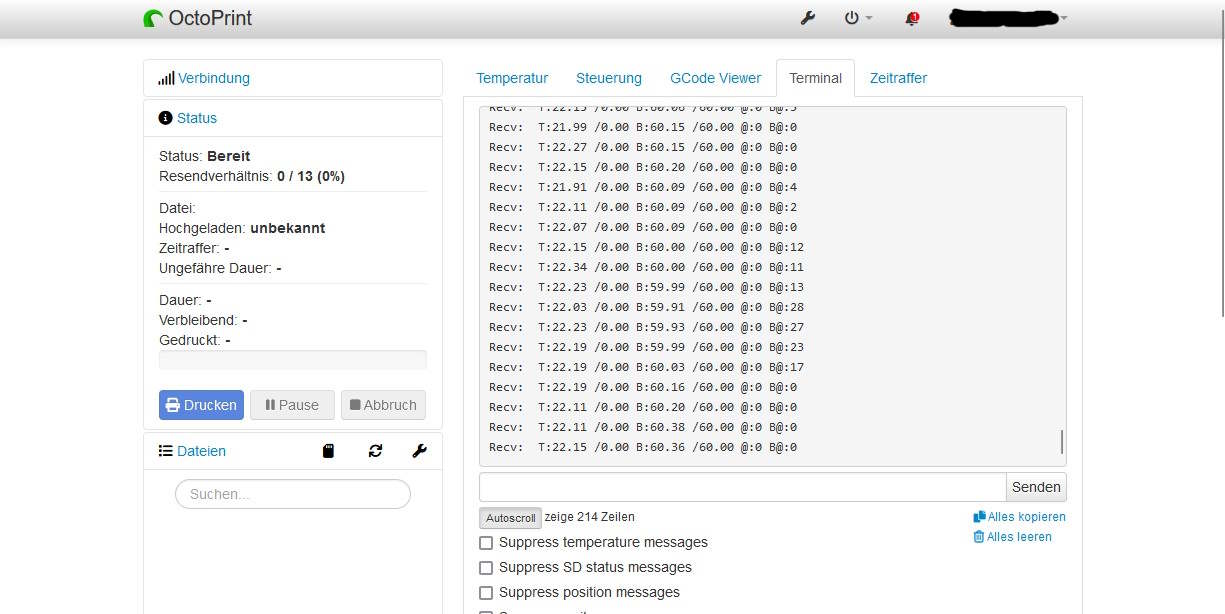The width and height of the screenshot is (1225, 614).
Task: Refresh the file list in Dateien
Action: [x=375, y=451]
